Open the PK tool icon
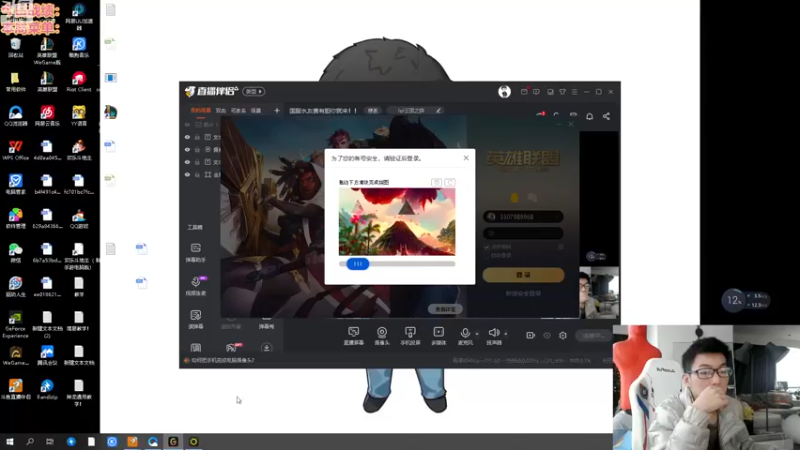The image size is (800, 450). pyautogui.click(x=231, y=348)
